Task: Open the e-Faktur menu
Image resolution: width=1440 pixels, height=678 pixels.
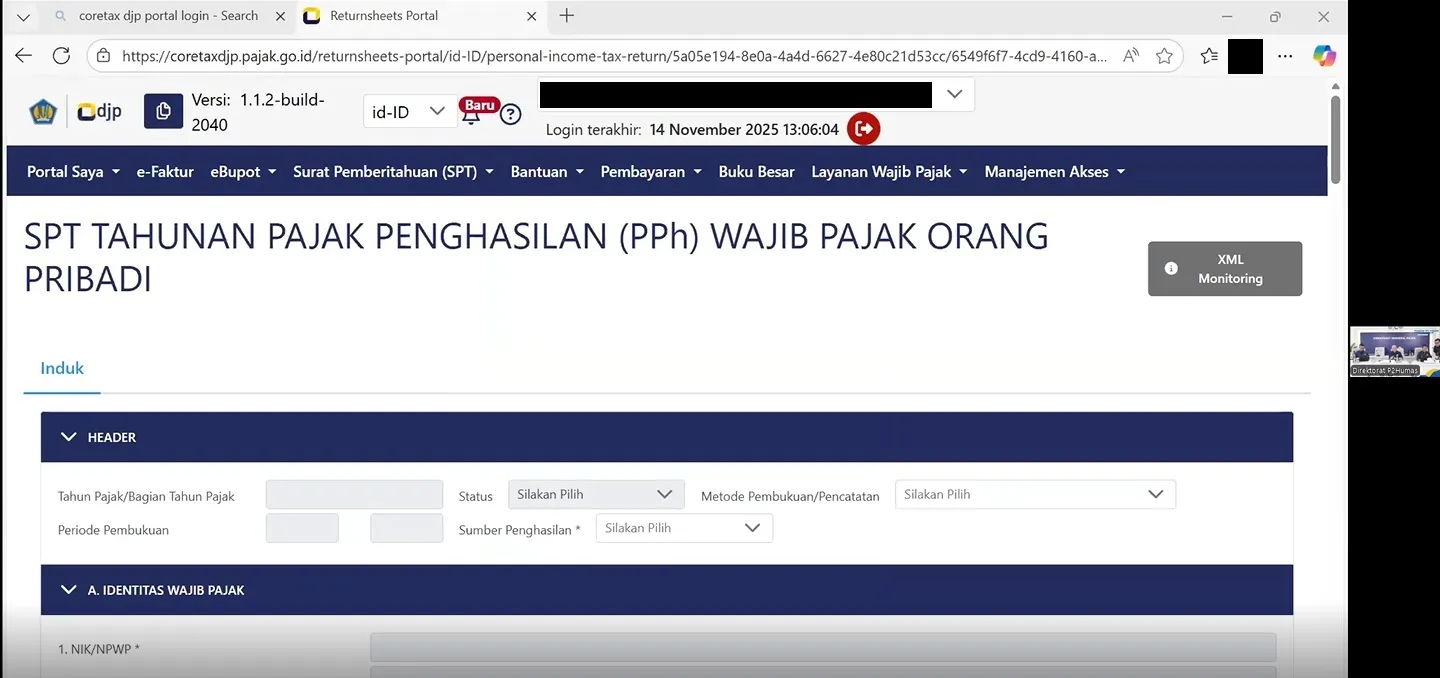Action: click(165, 171)
